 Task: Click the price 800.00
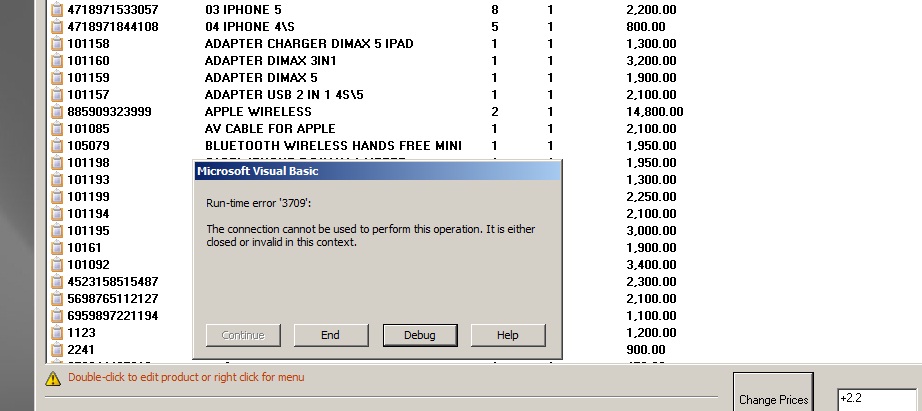pyautogui.click(x=646, y=26)
